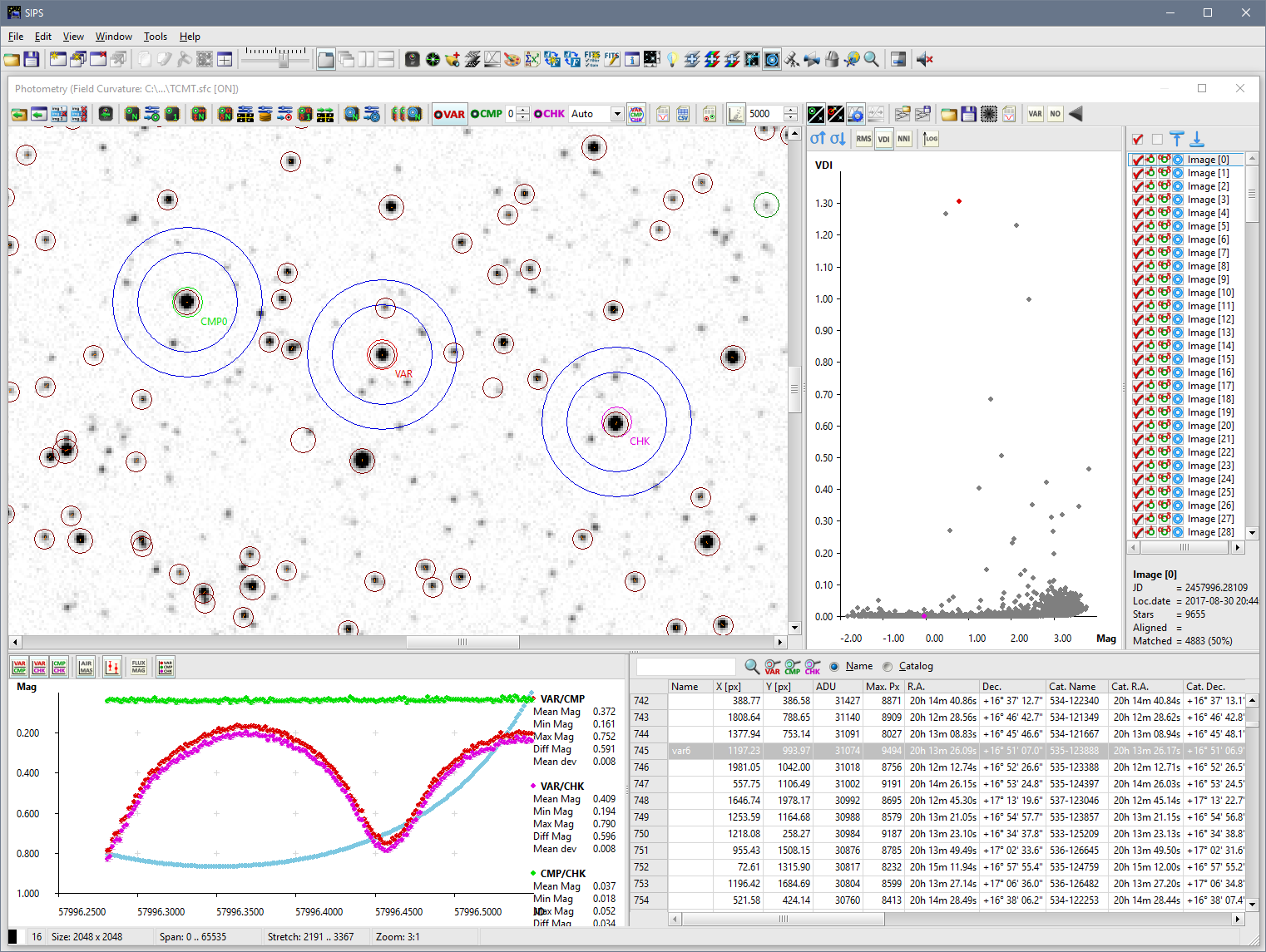Screen dimensions: 1266x952
Task: Select the NNI plot mode button
Action: 903,139
